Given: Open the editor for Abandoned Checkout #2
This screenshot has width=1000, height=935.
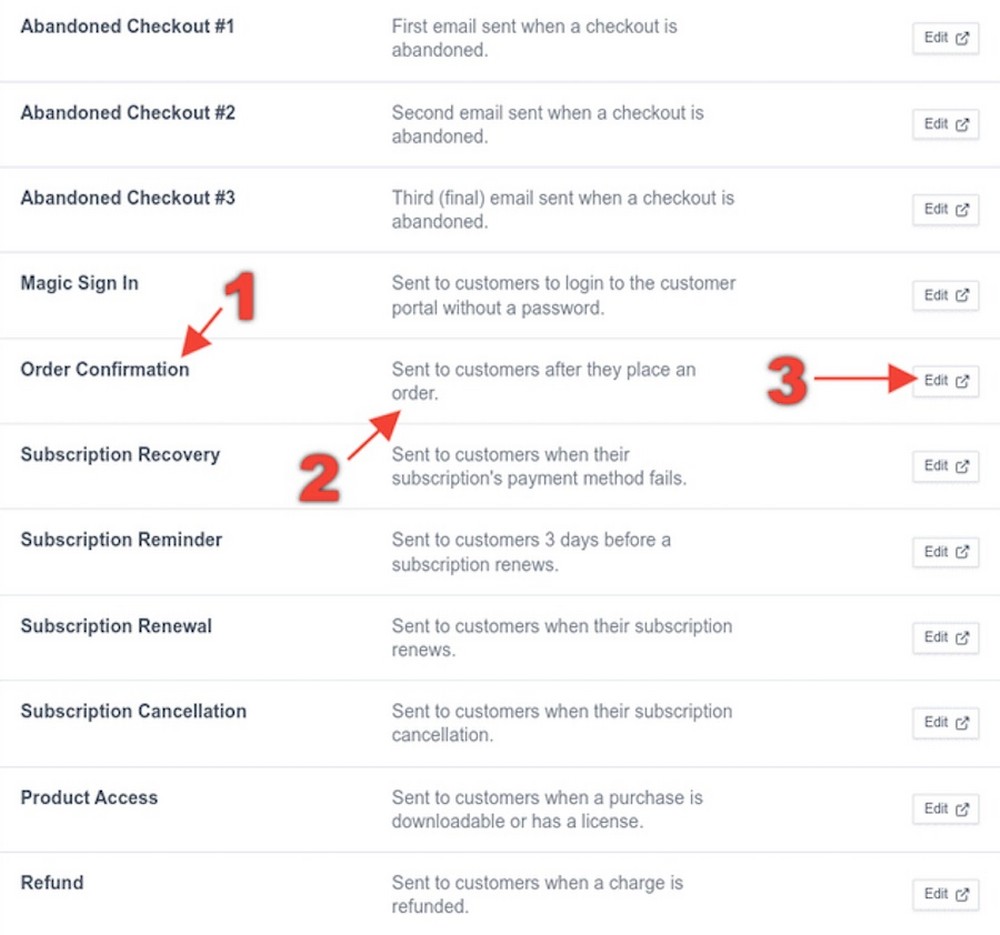Looking at the screenshot, I should point(944,124).
